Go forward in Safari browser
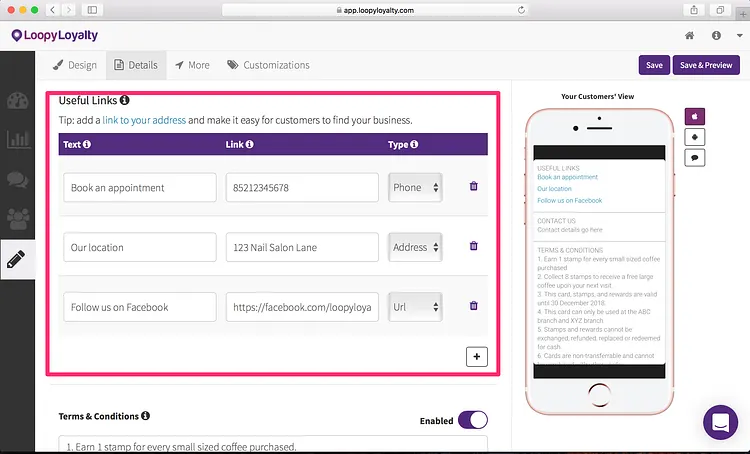 point(68,10)
